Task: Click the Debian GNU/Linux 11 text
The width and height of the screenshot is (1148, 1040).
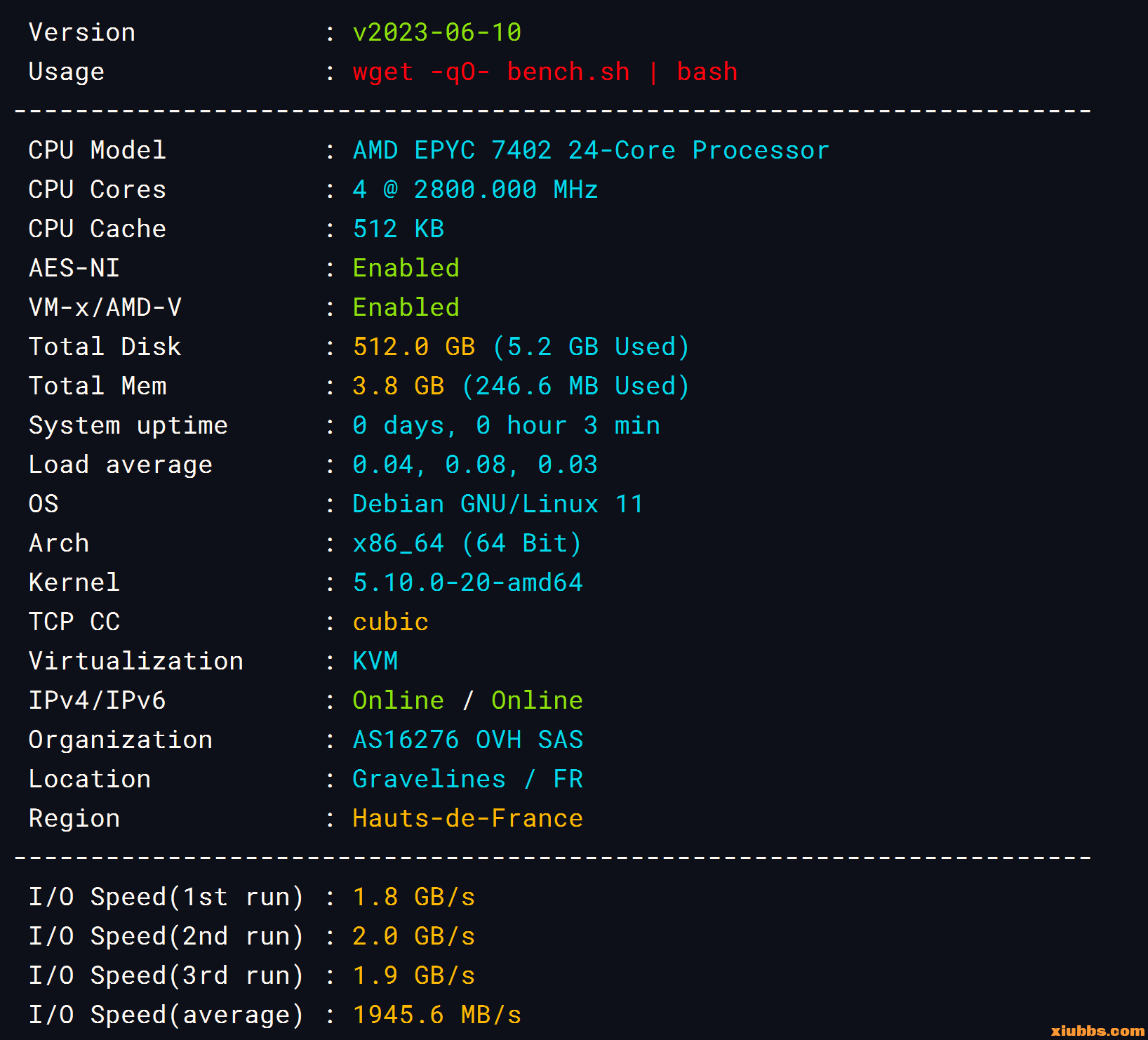Action: click(x=498, y=504)
